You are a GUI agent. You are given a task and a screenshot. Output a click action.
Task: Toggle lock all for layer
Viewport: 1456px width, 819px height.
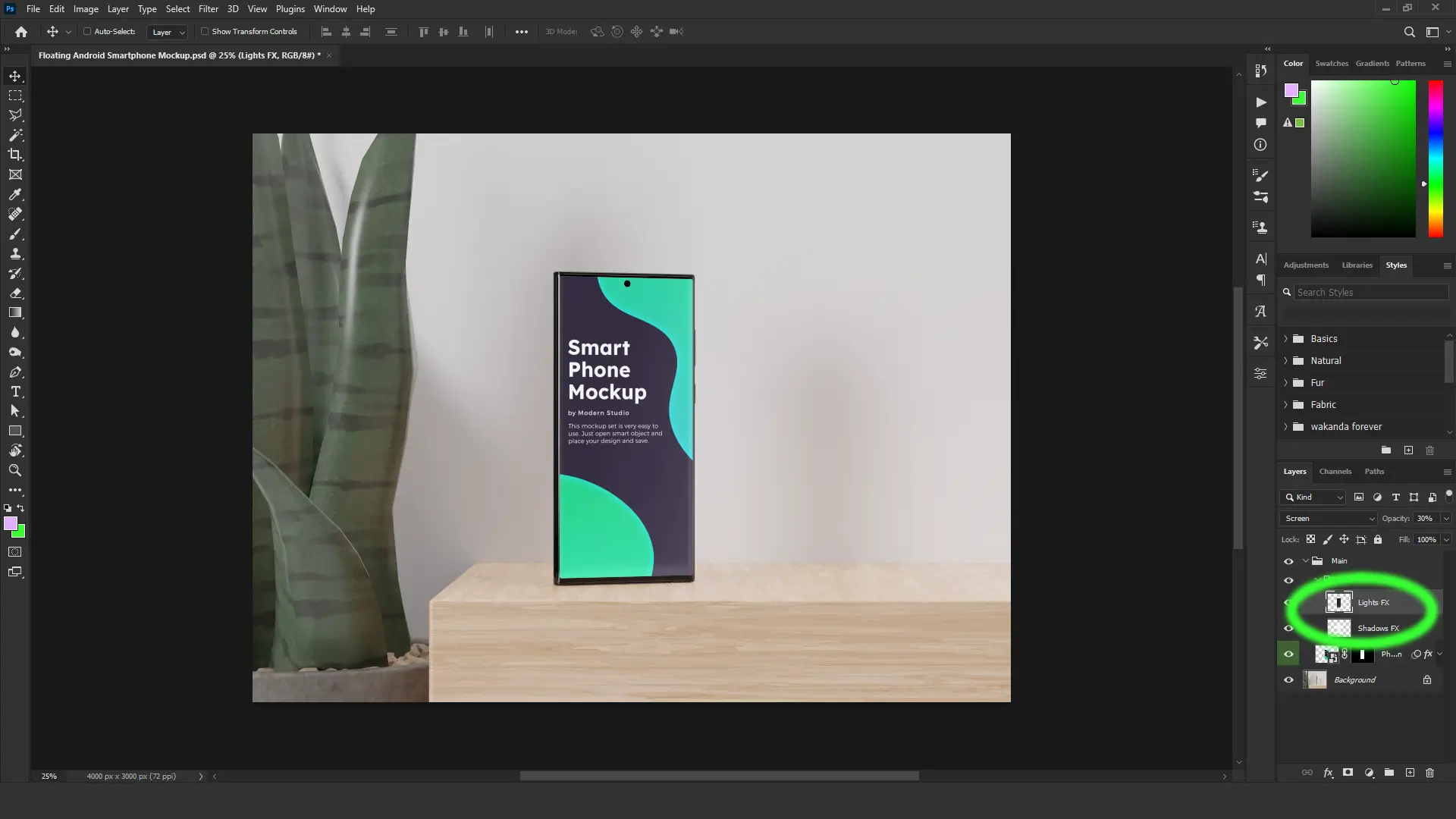[x=1378, y=540]
